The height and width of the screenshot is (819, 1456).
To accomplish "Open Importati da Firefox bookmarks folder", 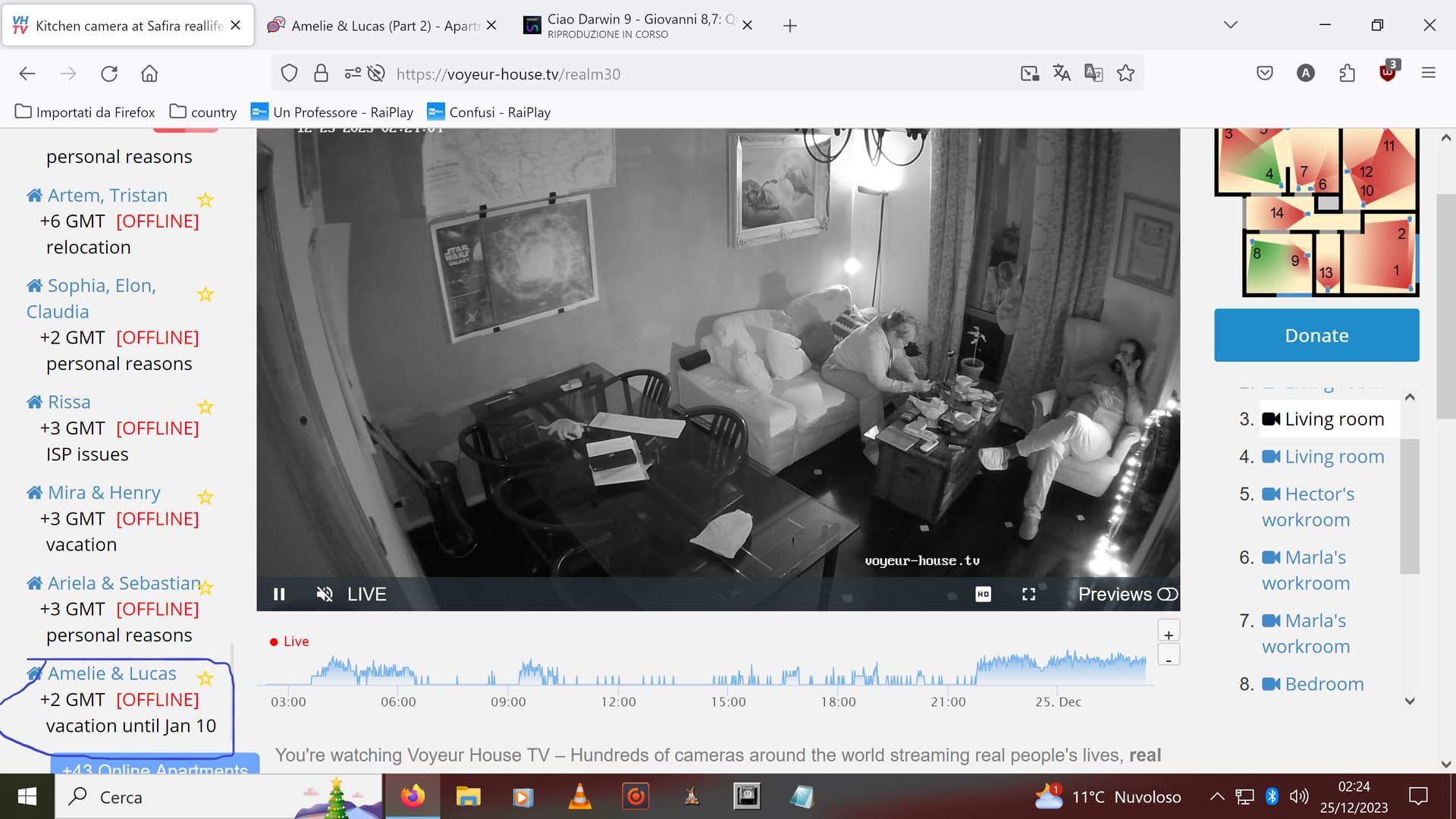I will [85, 112].
